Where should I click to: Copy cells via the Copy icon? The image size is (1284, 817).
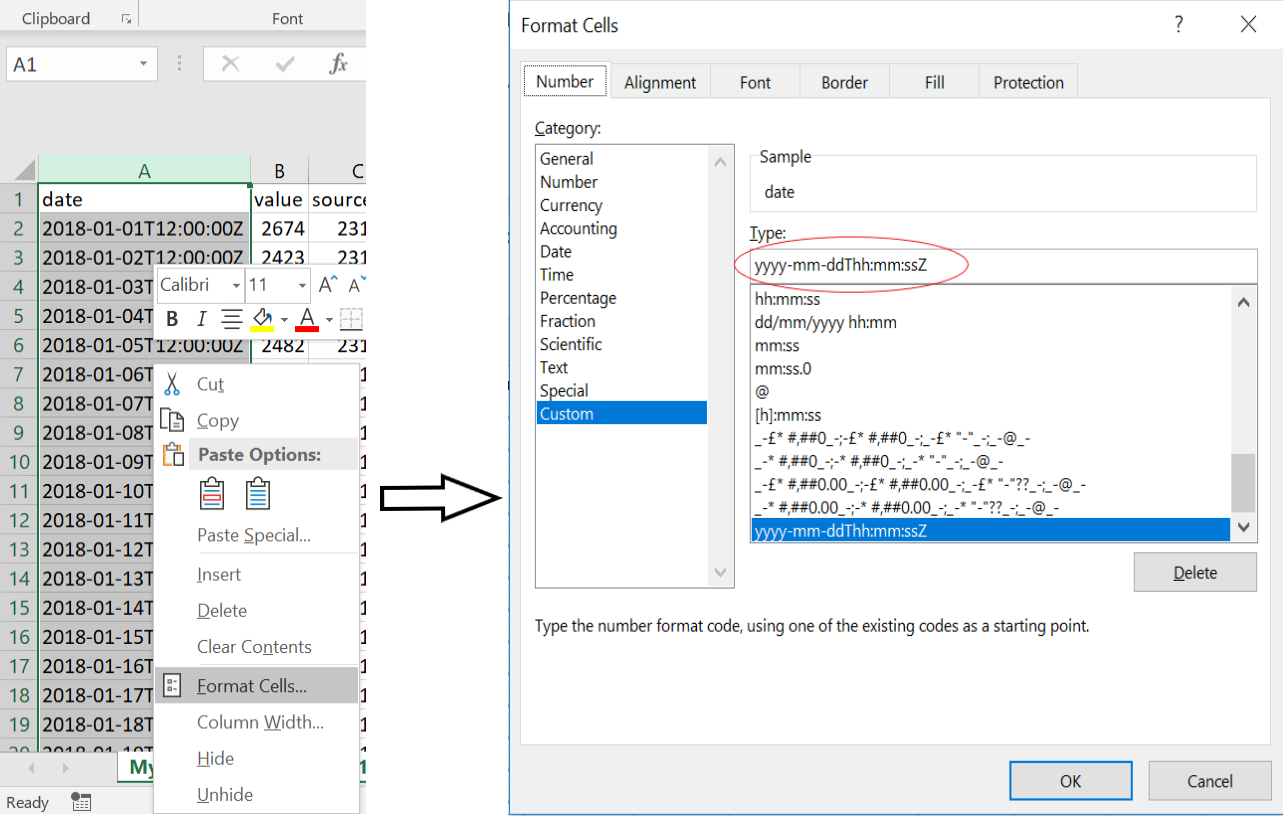(171, 420)
